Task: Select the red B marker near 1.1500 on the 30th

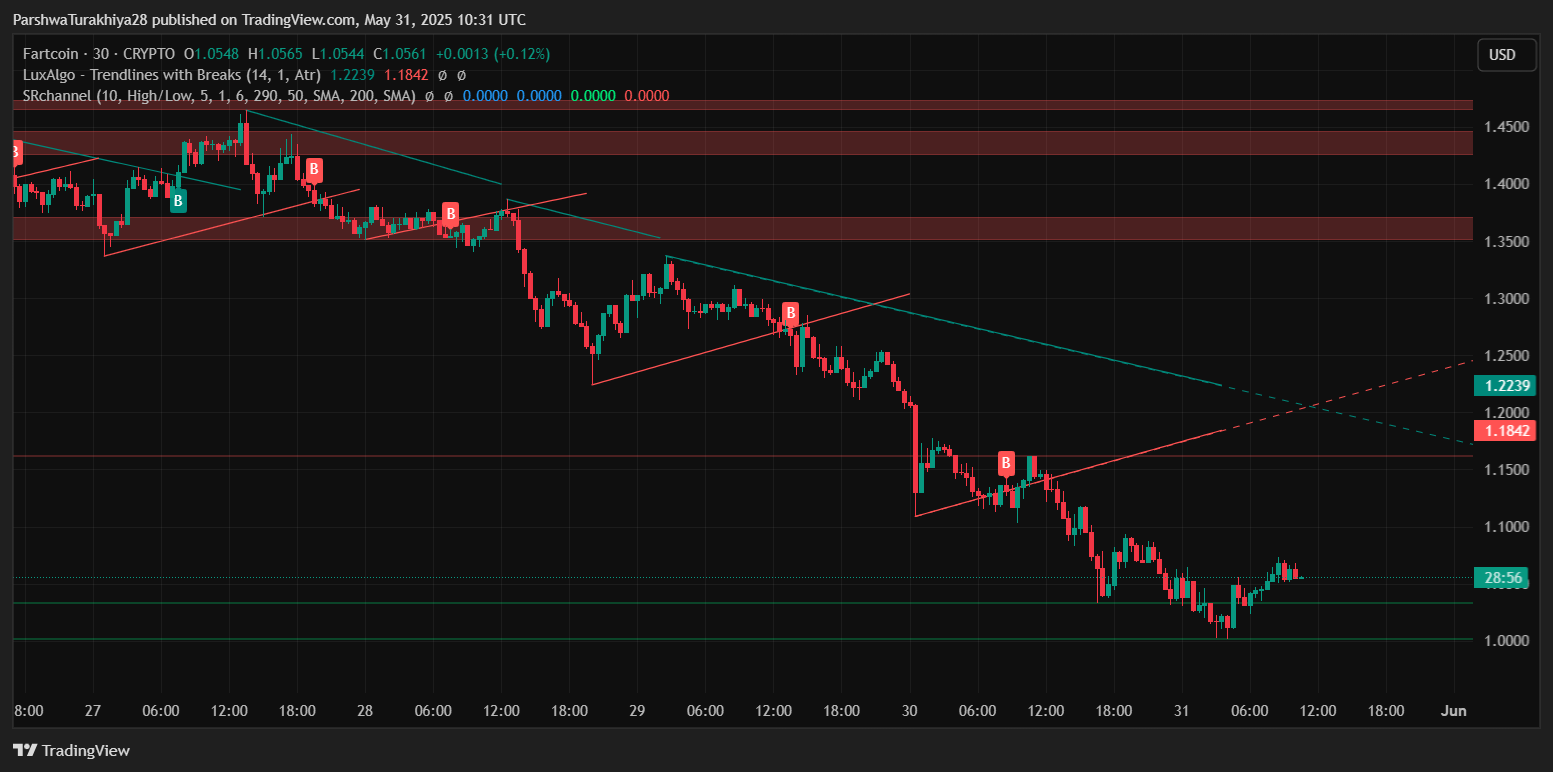Action: pyautogui.click(x=1006, y=463)
